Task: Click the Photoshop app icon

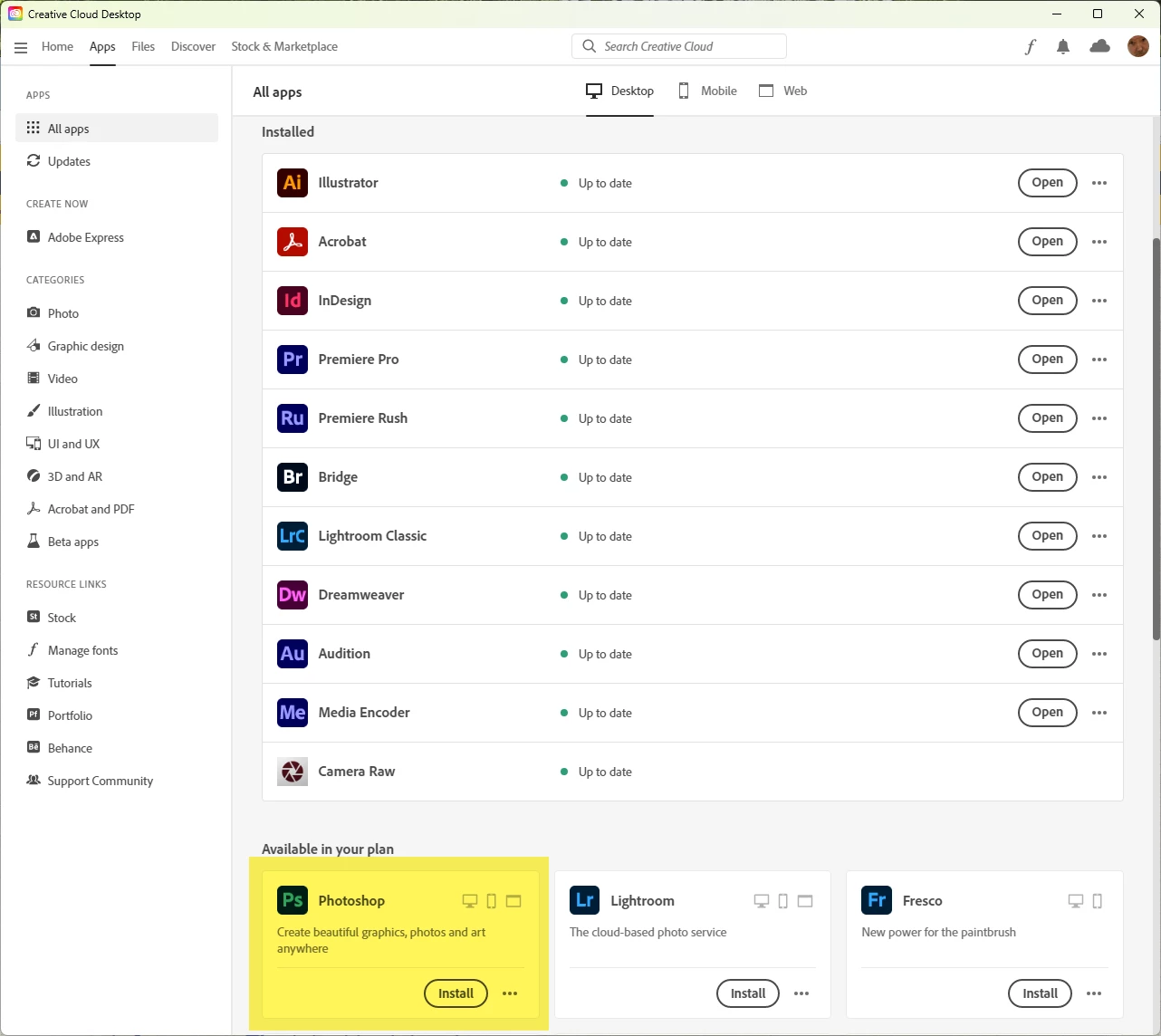Action: tap(293, 900)
